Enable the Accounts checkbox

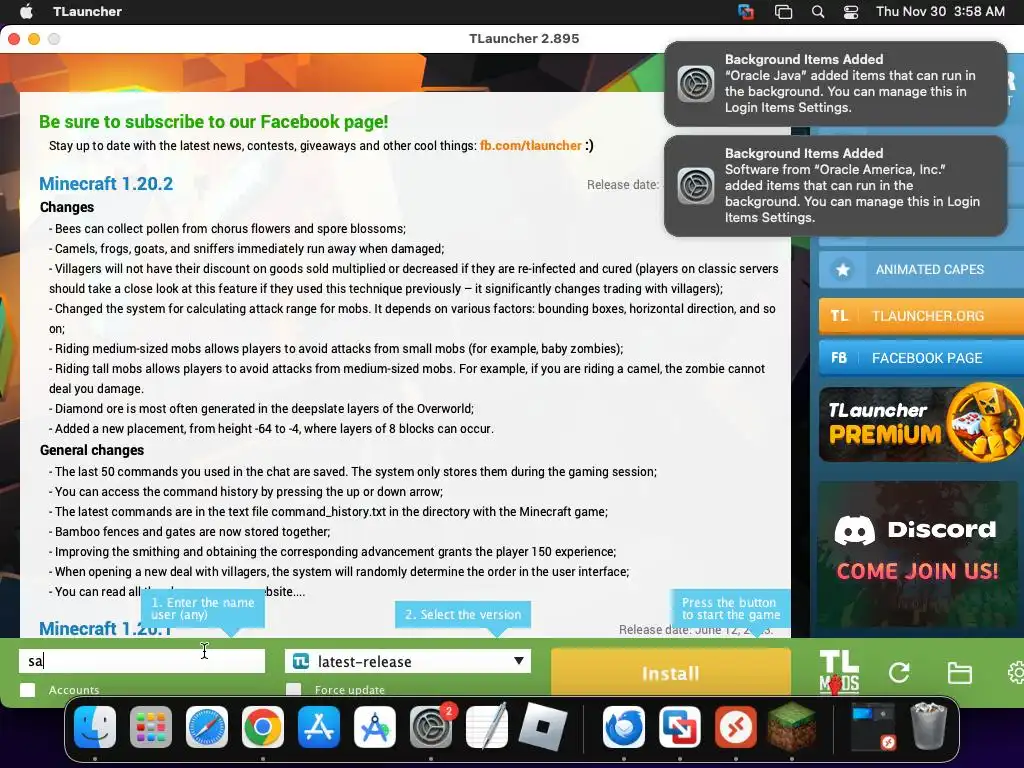pyautogui.click(x=27, y=690)
